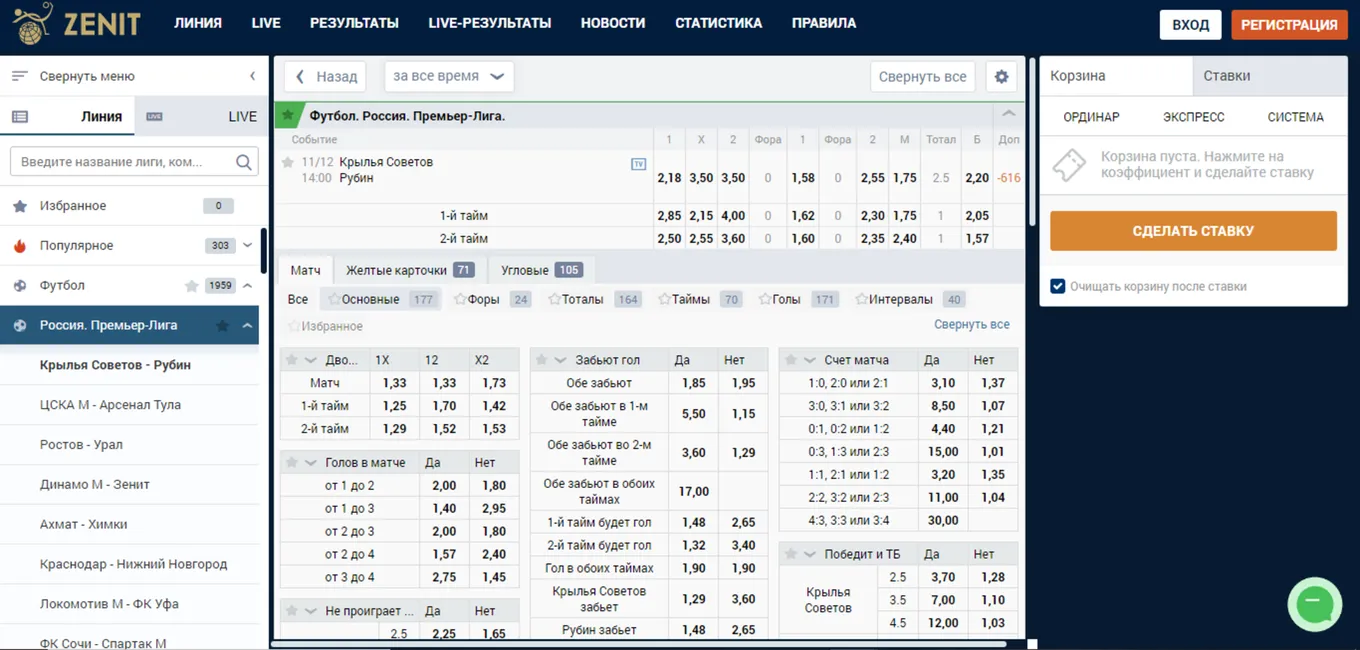Click the TV broadcast icon for Крылья Советов
This screenshot has width=1360, height=650.
[639, 164]
